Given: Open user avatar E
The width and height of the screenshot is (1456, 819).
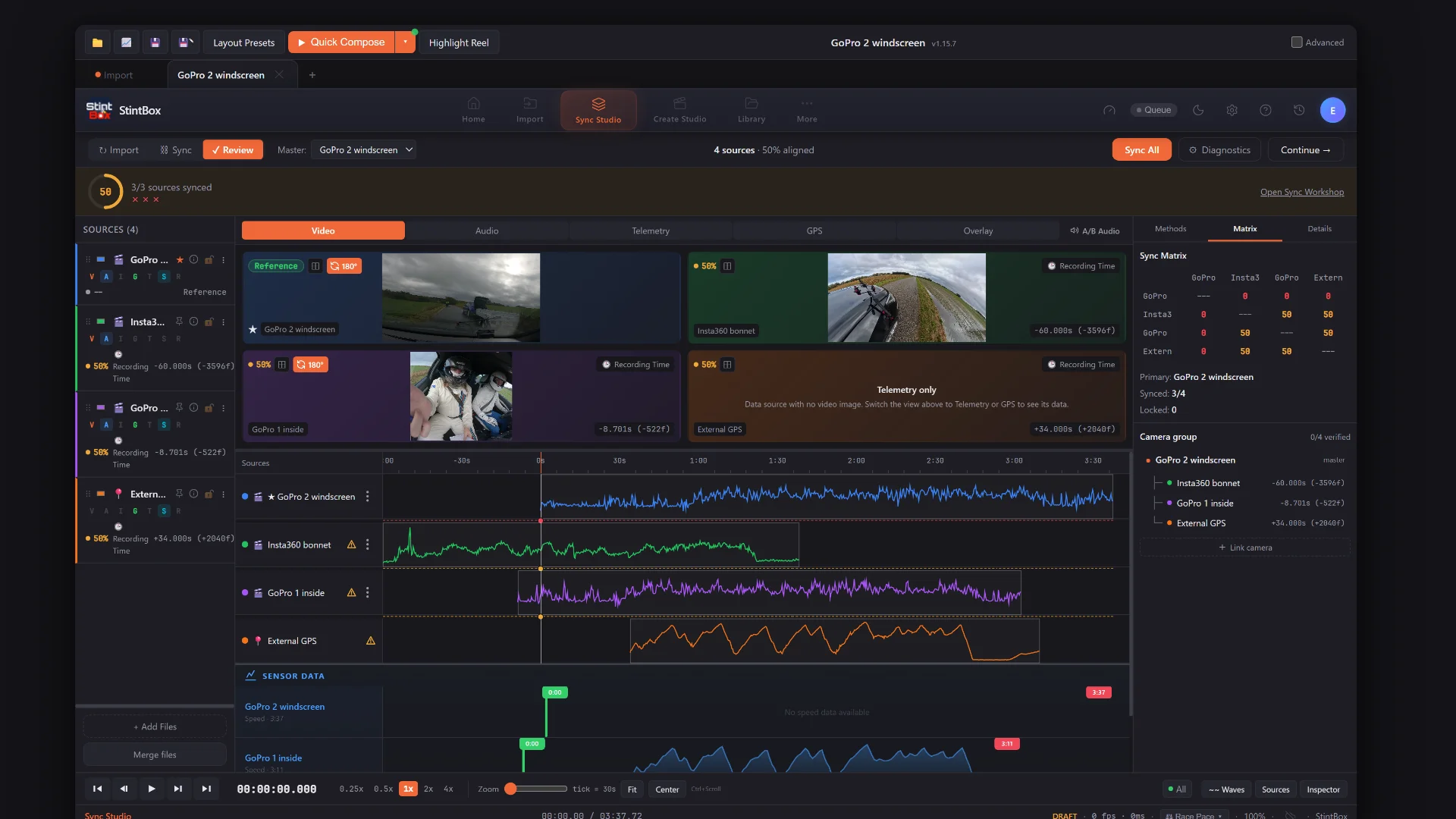Looking at the screenshot, I should (x=1332, y=110).
